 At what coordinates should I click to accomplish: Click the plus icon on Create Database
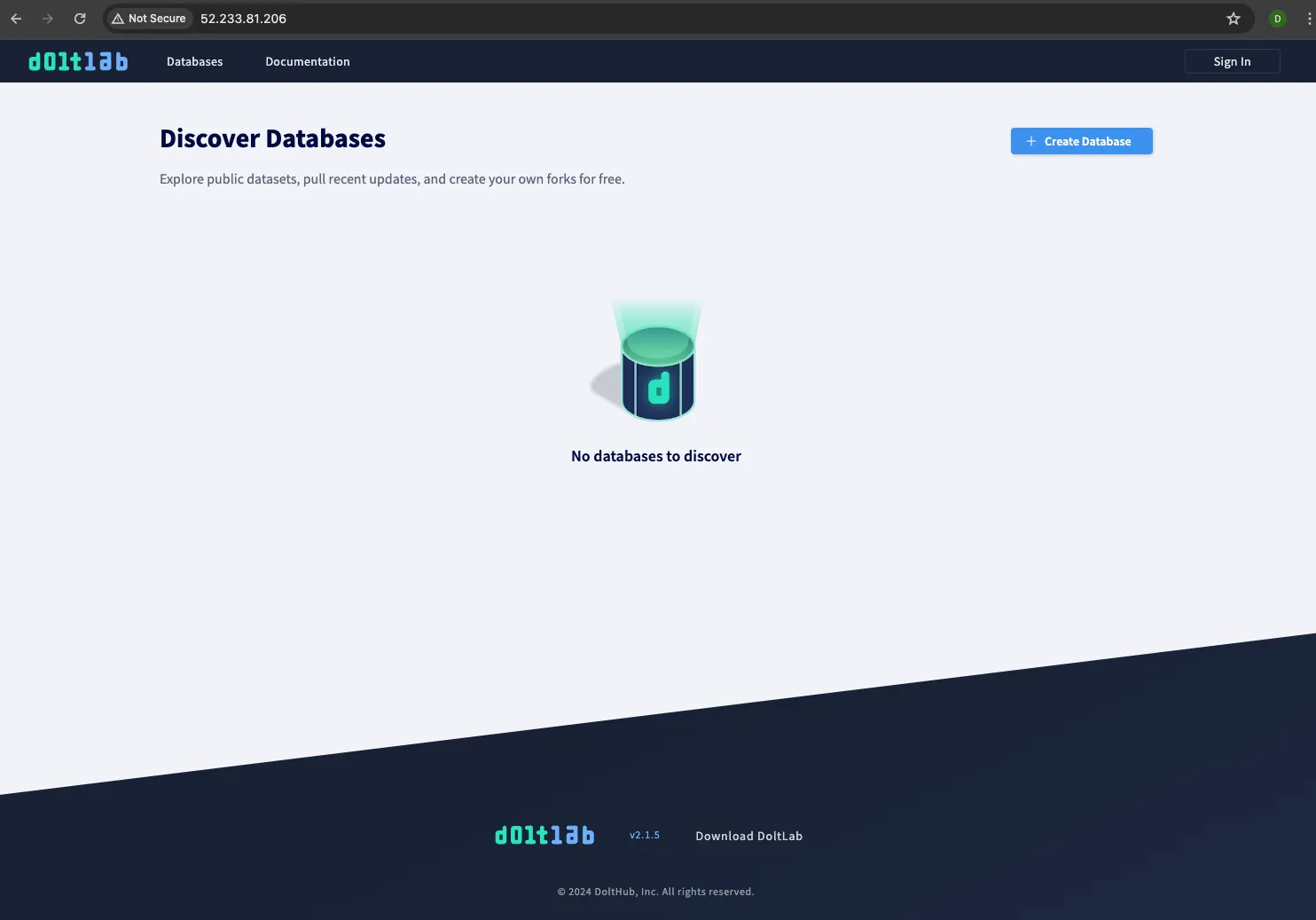click(x=1030, y=141)
